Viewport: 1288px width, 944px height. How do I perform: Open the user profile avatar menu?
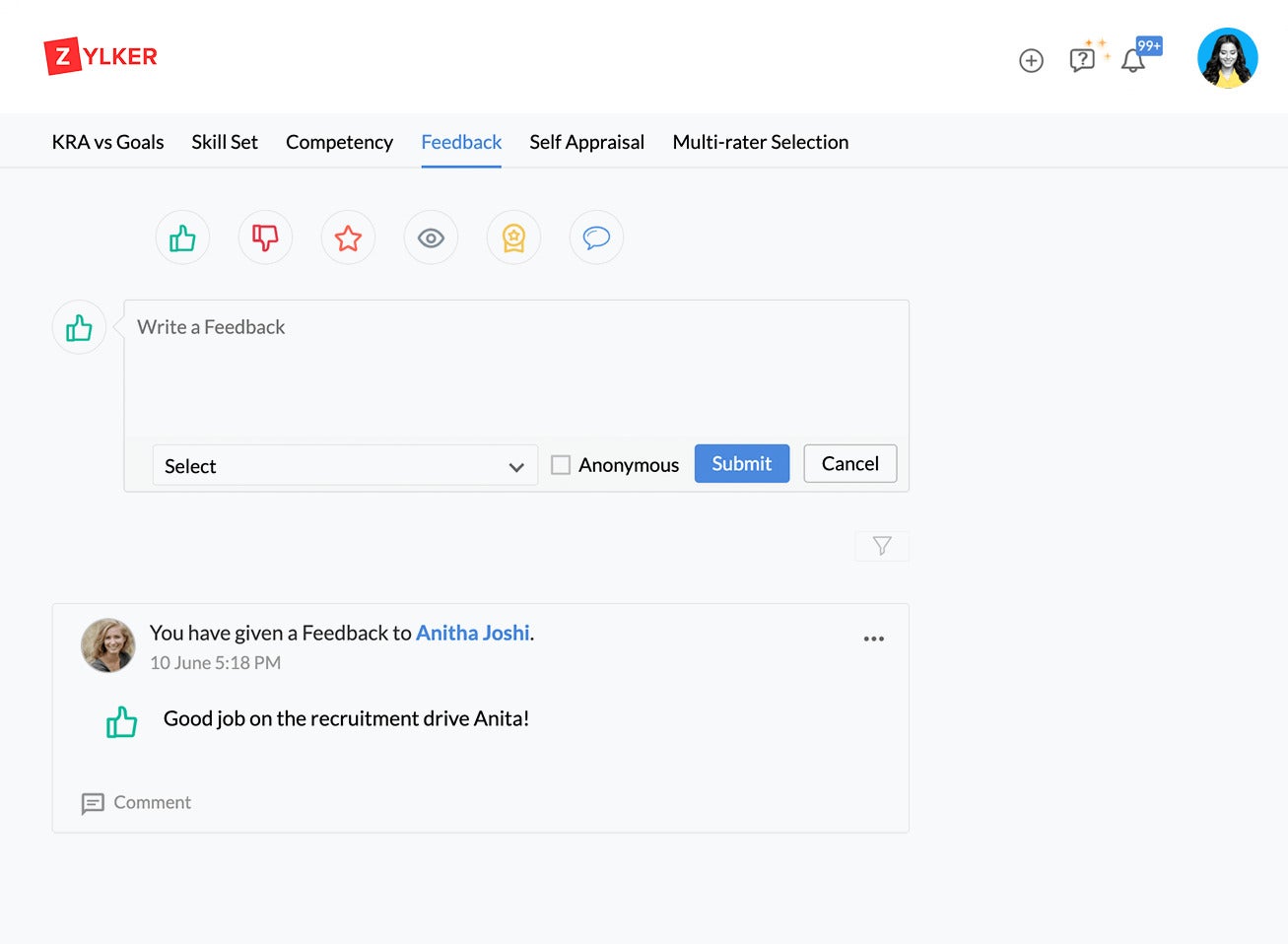(x=1227, y=58)
